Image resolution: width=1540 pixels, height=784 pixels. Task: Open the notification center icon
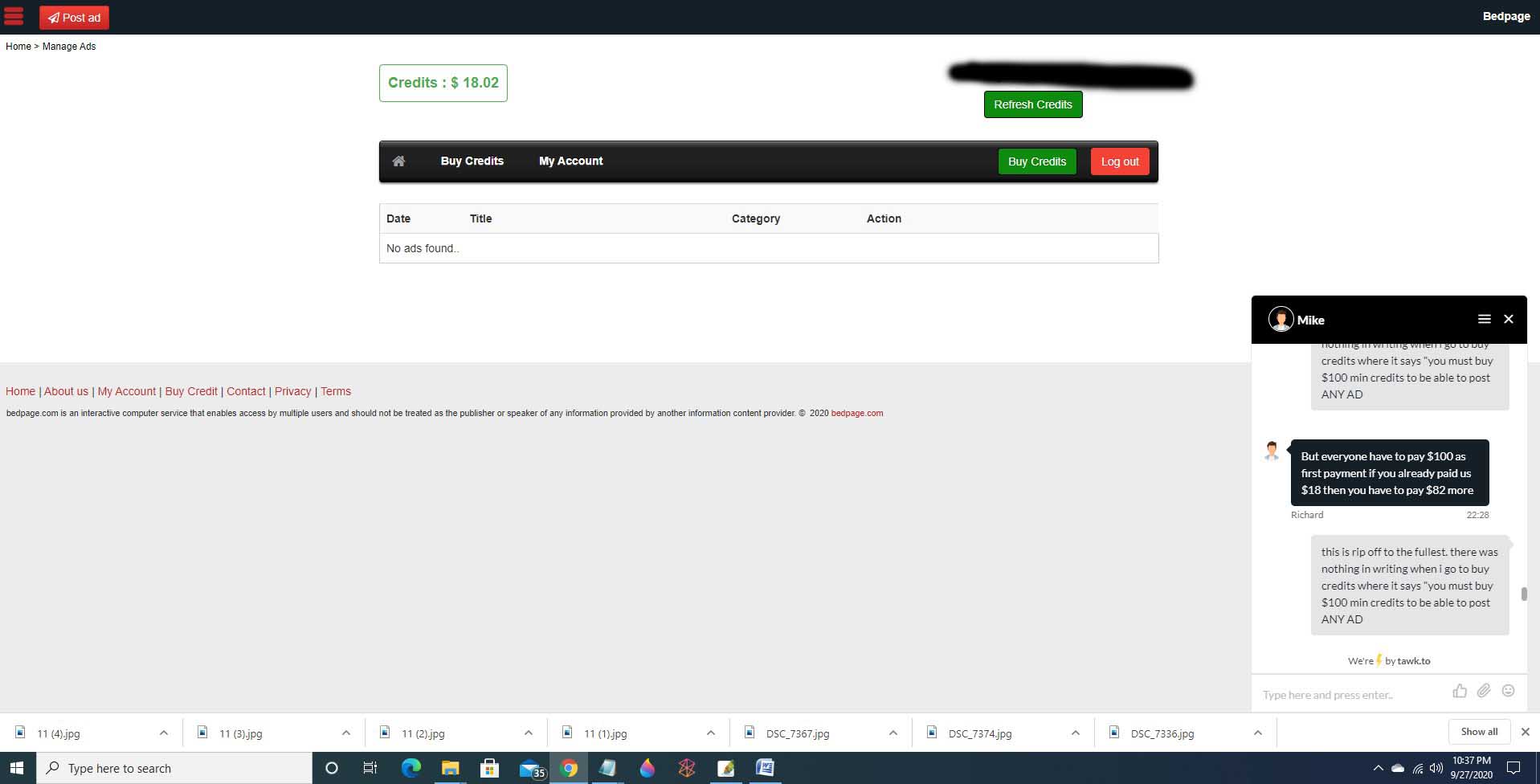[1513, 768]
